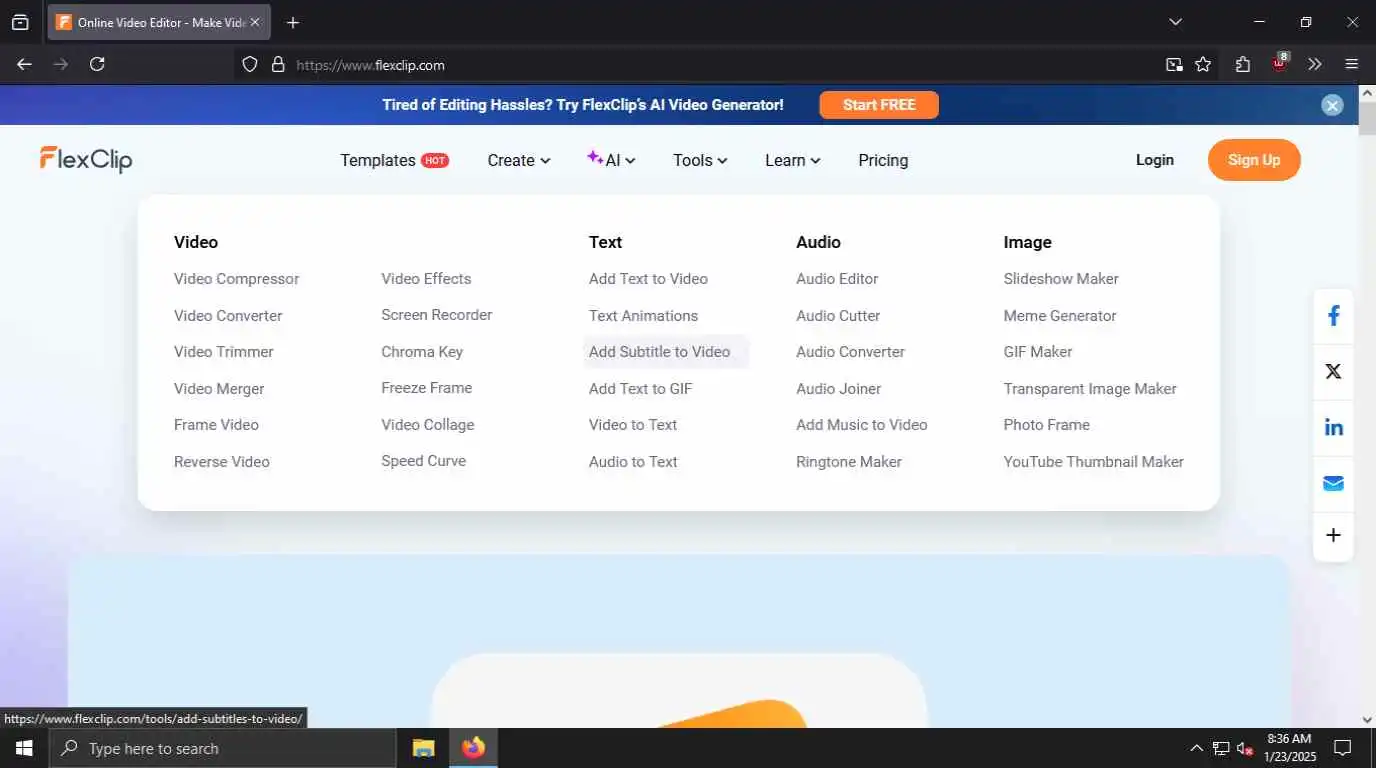
Task: Expand the AI menu
Action: [x=611, y=160]
